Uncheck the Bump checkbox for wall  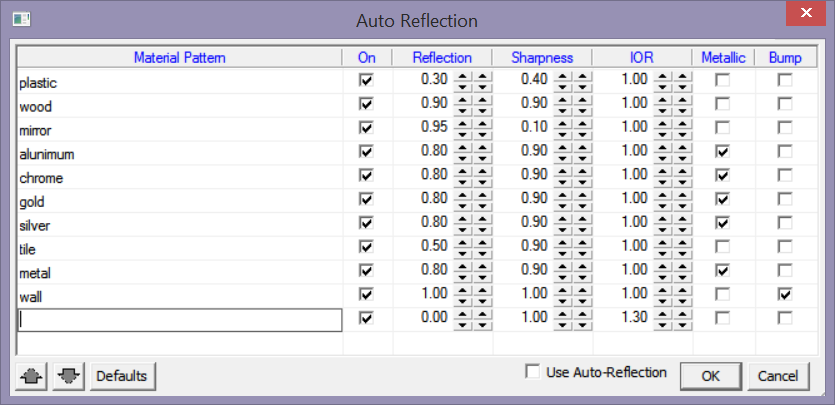coord(786,295)
